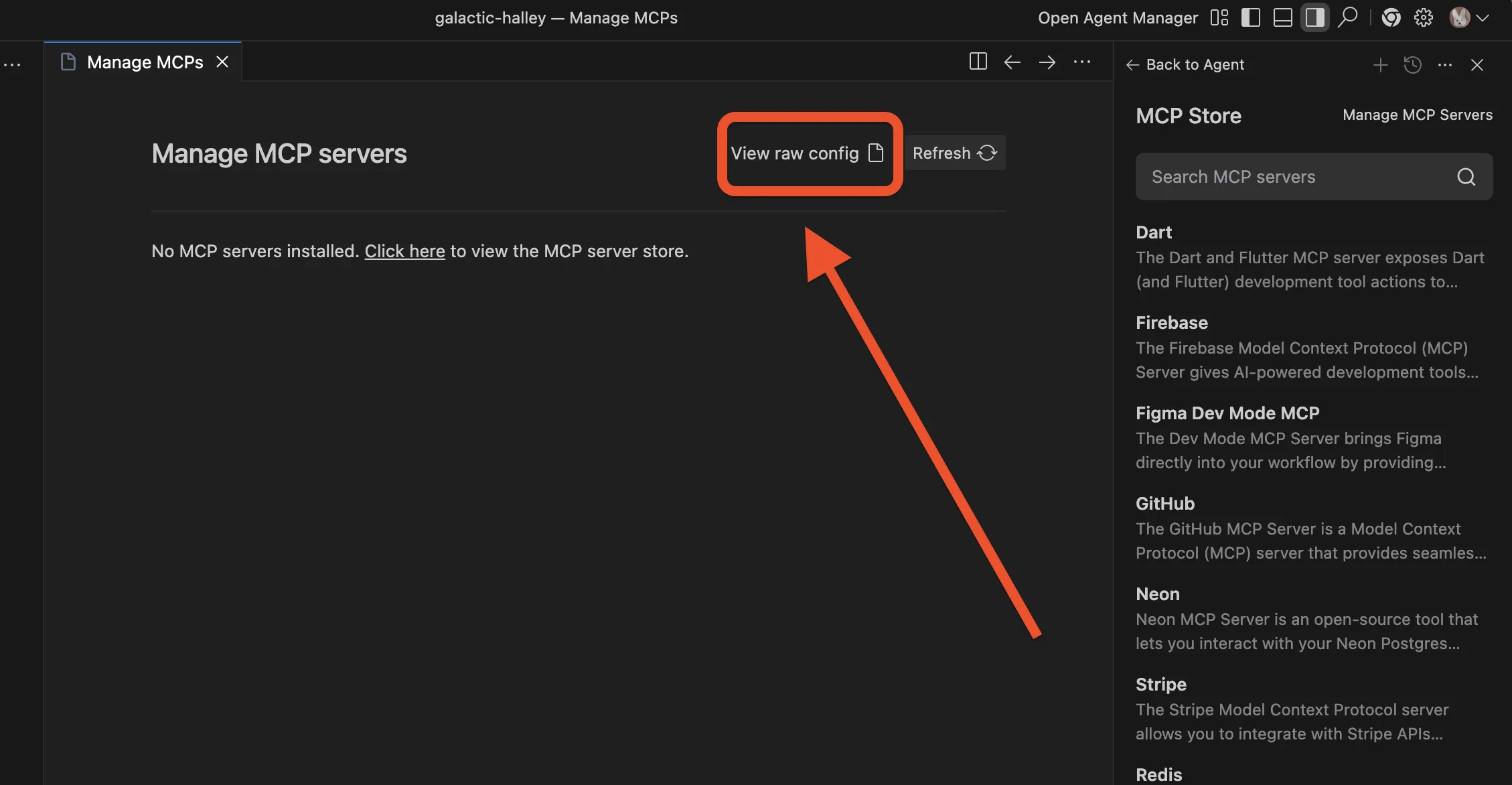The height and width of the screenshot is (785, 1512).
Task: Switch to the Manage MCPs tab
Action: click(144, 62)
